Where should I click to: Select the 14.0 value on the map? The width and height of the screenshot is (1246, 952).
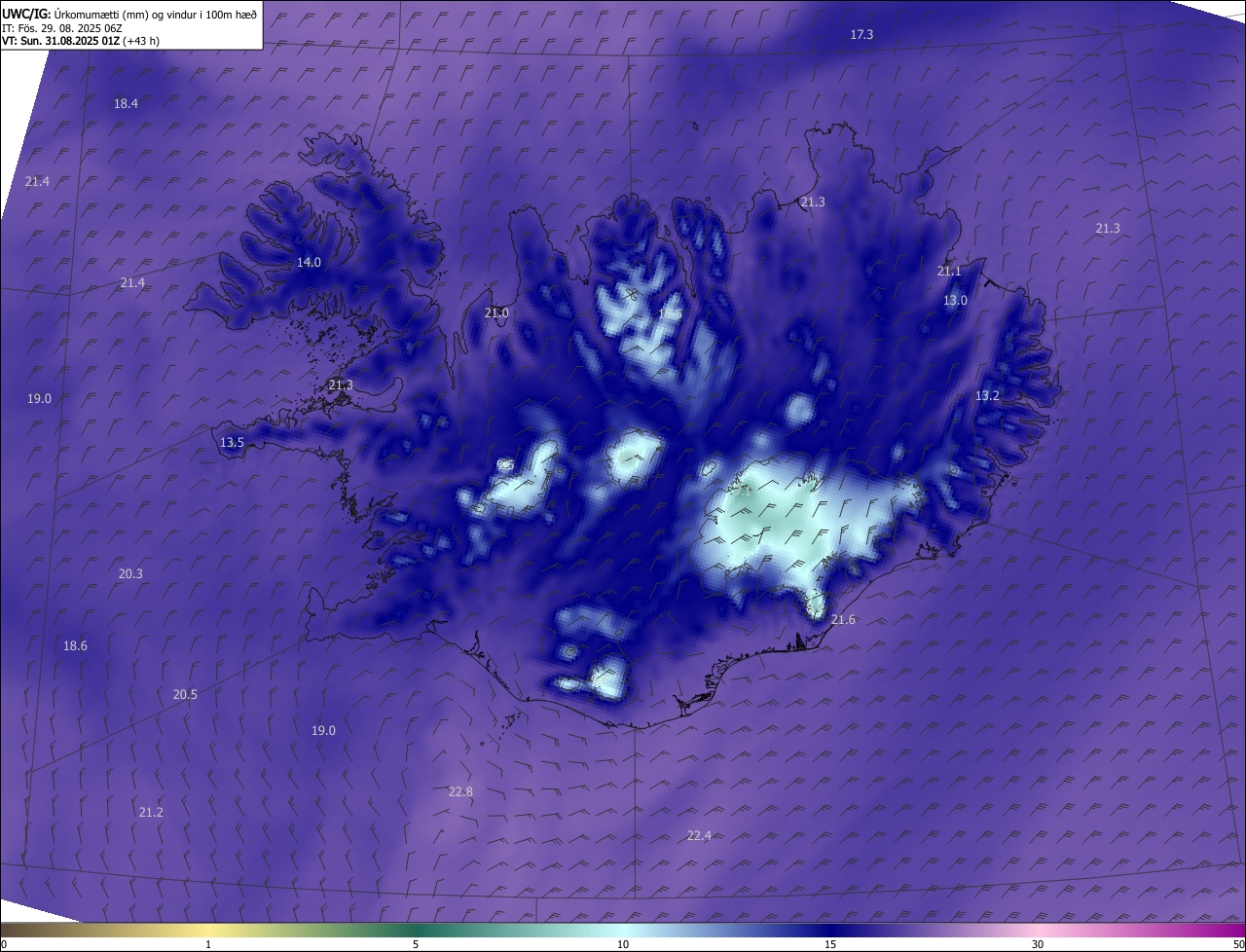point(309,263)
